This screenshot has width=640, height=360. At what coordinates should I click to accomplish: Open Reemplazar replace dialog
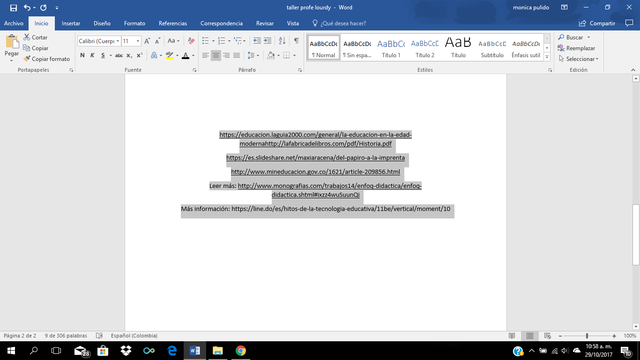coord(576,48)
